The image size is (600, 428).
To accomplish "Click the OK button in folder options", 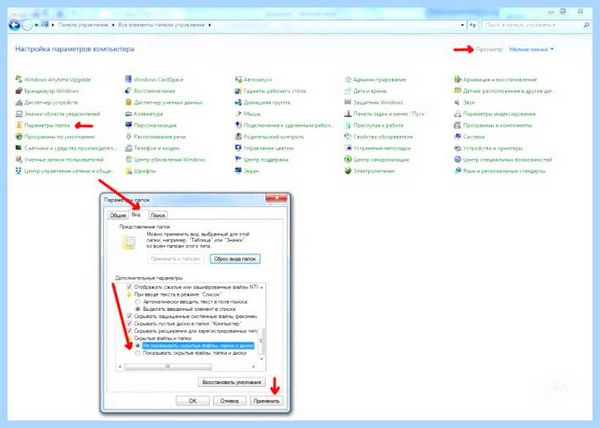I will pos(192,400).
